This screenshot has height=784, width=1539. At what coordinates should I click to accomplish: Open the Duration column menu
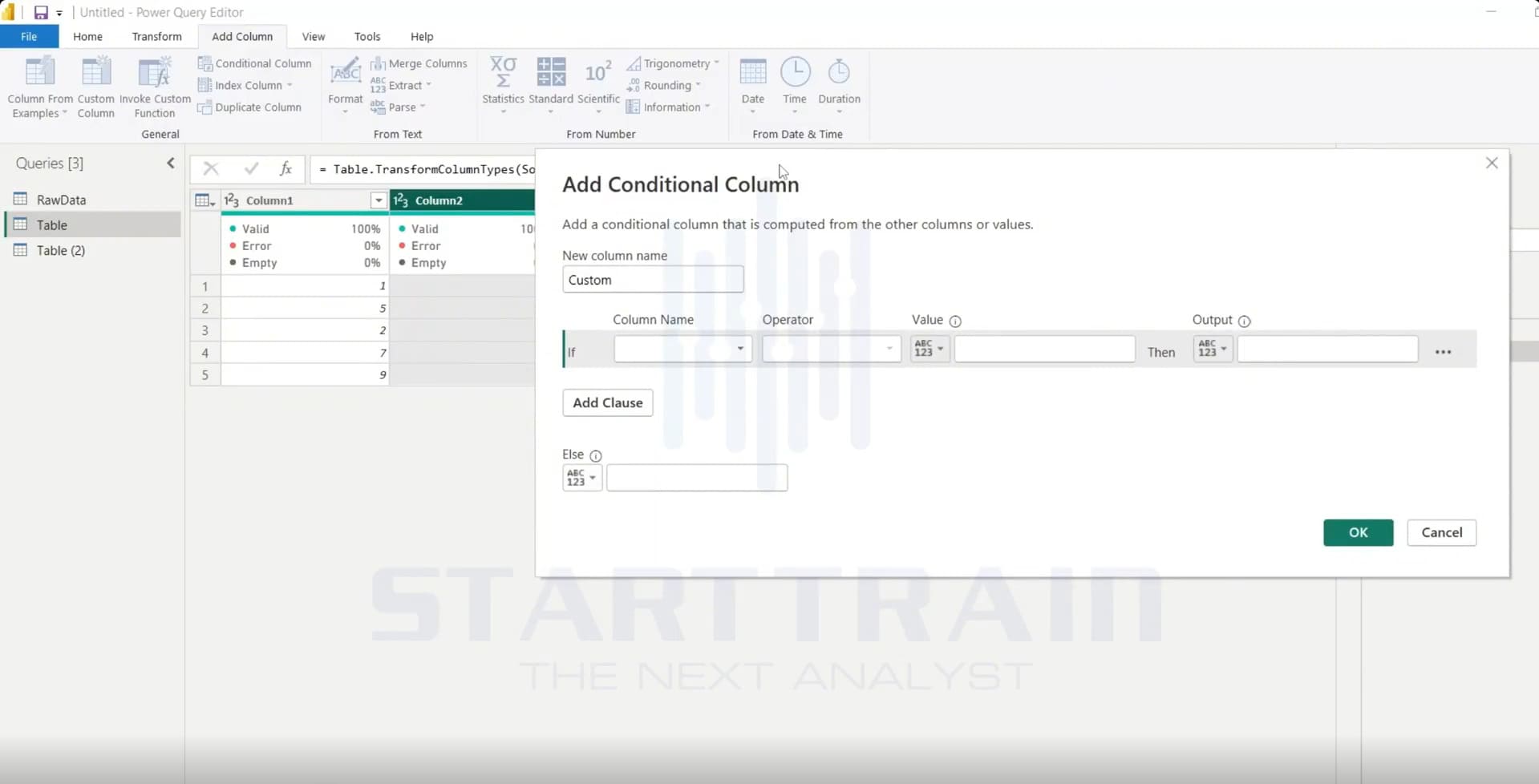click(x=839, y=86)
